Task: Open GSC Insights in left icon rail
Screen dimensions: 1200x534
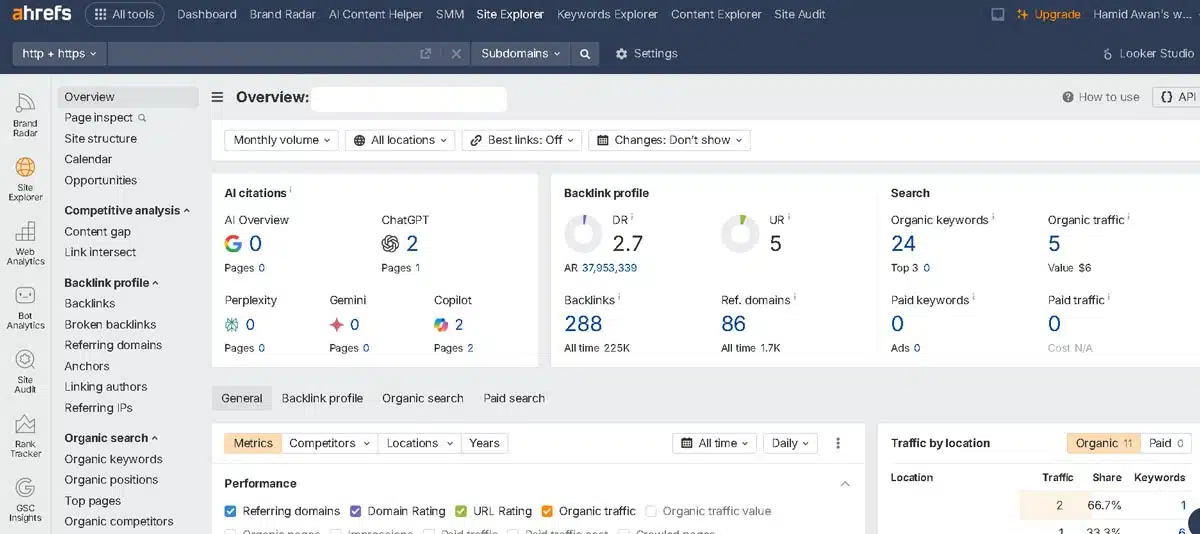Action: point(25,499)
